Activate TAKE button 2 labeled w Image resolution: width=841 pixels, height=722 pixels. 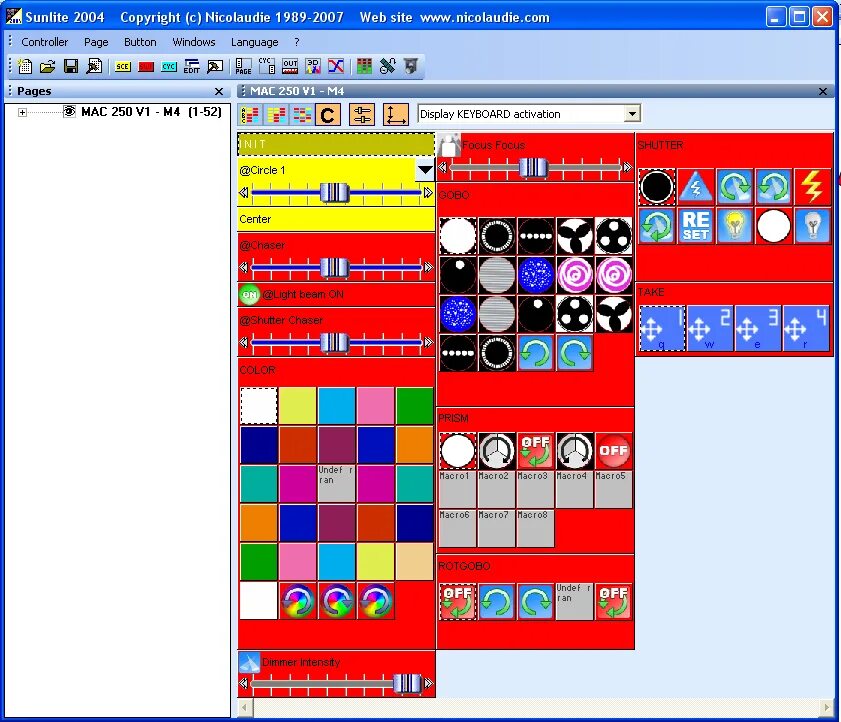click(x=710, y=328)
